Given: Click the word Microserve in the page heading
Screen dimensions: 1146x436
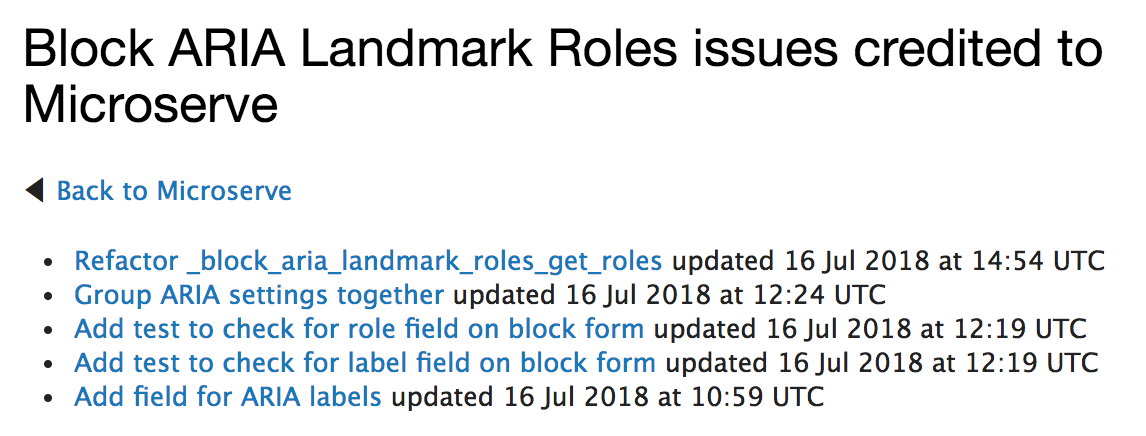Looking at the screenshot, I should [151, 105].
